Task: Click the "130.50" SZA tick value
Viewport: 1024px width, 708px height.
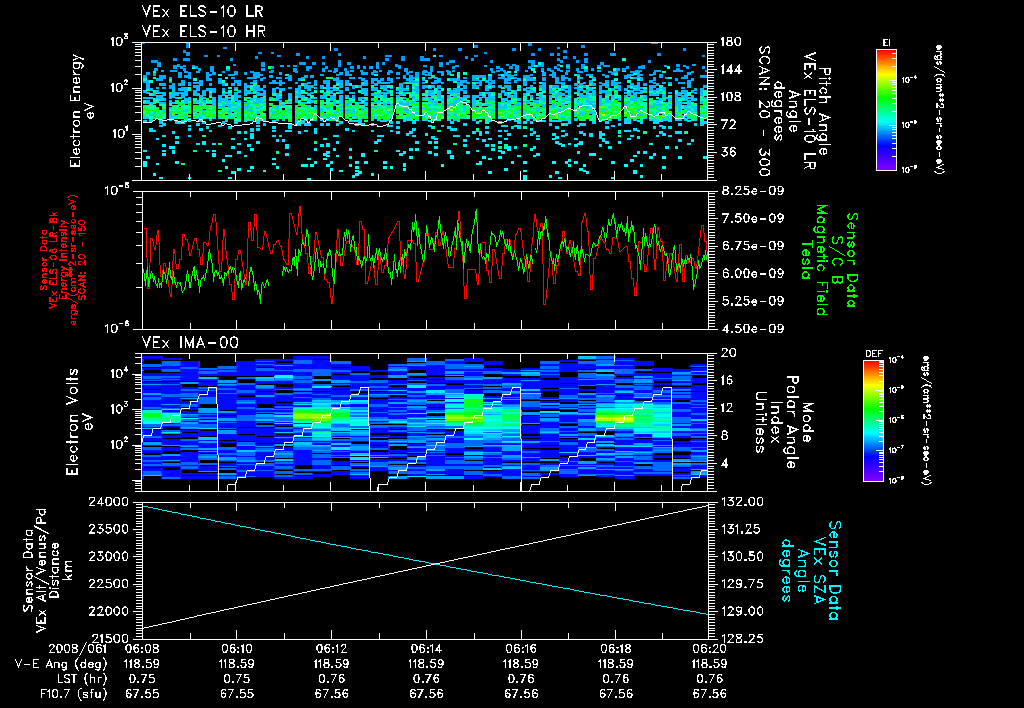Action: pyautogui.click(x=742, y=556)
